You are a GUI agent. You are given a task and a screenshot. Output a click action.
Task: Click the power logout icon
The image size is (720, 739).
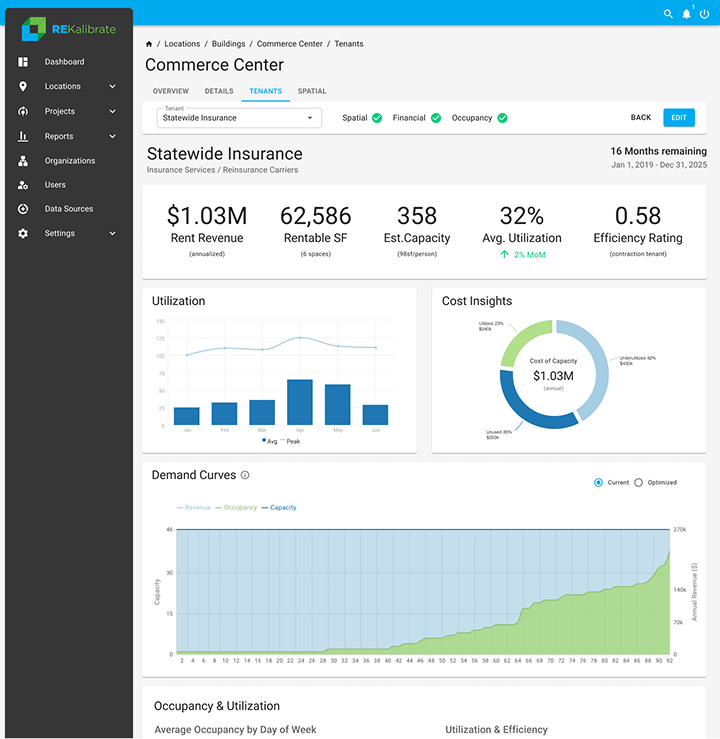point(704,14)
